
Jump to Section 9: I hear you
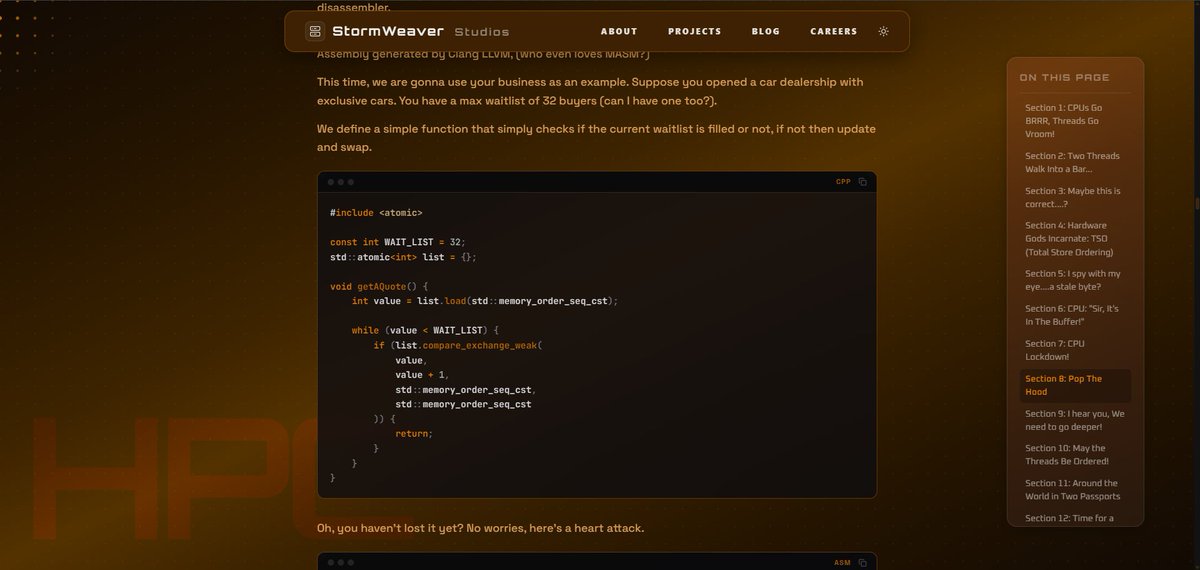[1075, 420]
